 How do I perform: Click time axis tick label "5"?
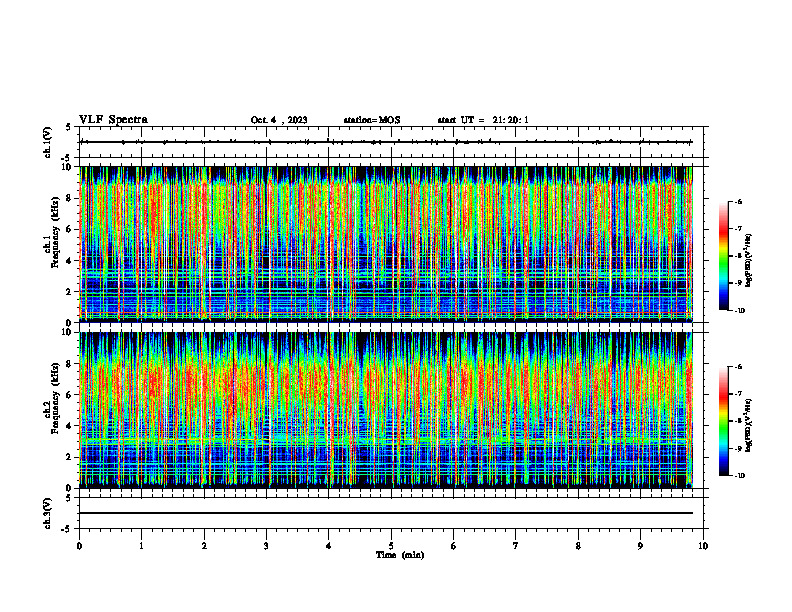tap(391, 546)
